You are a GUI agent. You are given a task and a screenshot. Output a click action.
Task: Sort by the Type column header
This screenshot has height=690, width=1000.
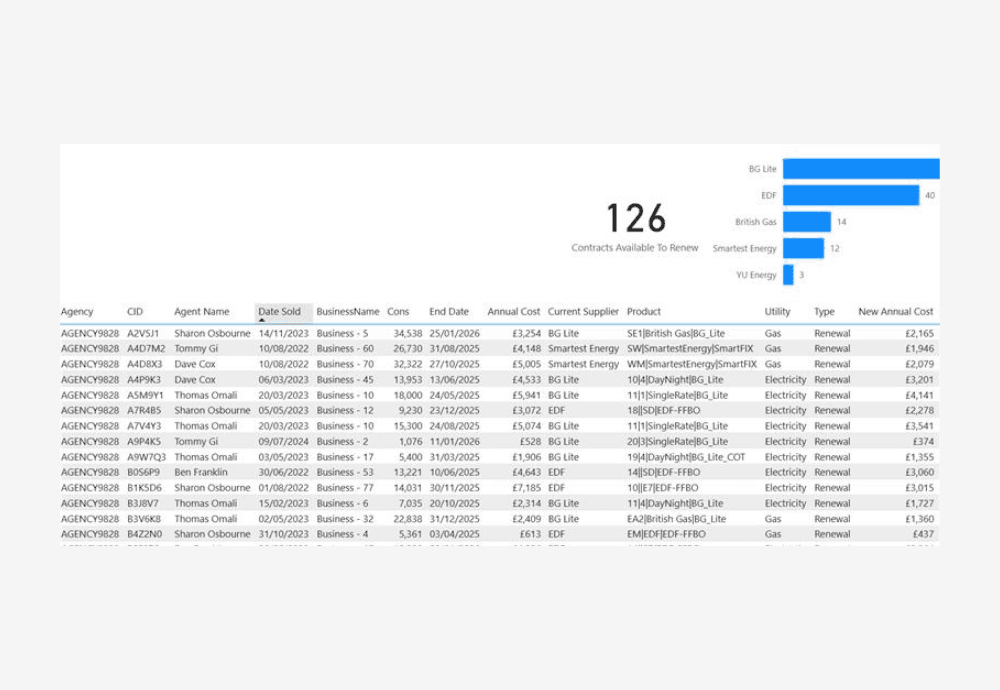coord(825,312)
